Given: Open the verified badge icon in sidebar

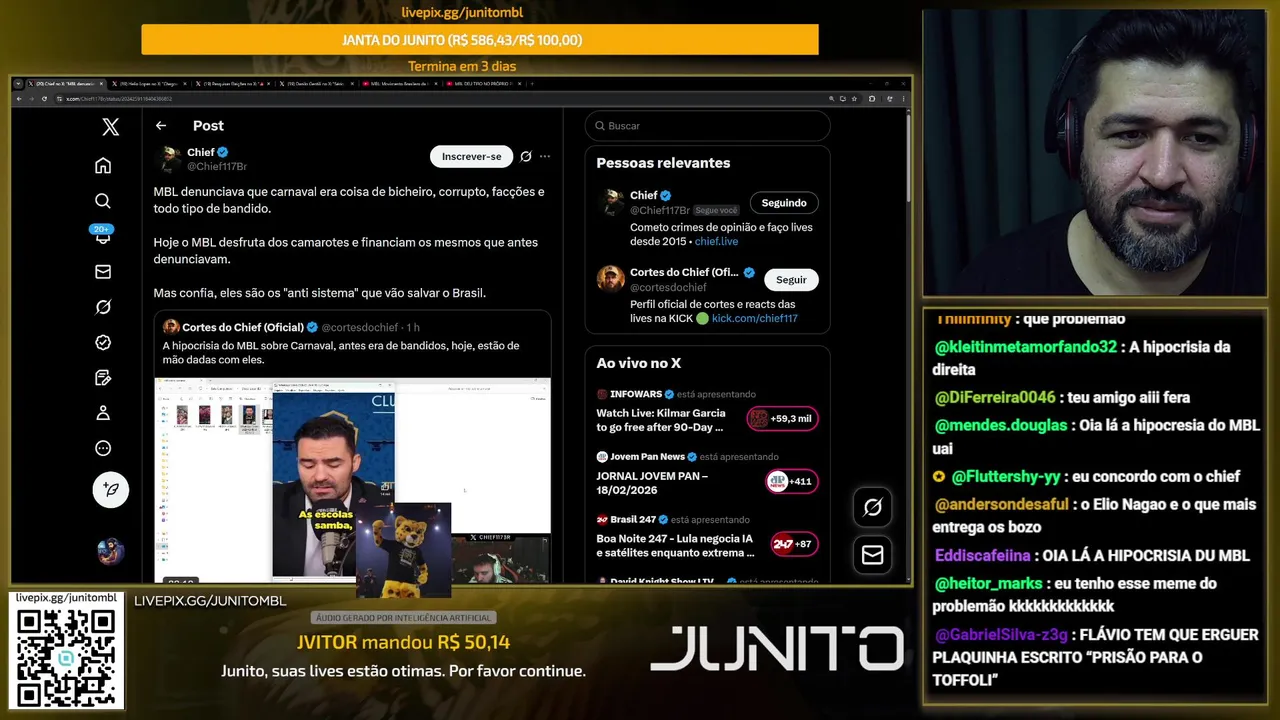Looking at the screenshot, I should coord(103,342).
